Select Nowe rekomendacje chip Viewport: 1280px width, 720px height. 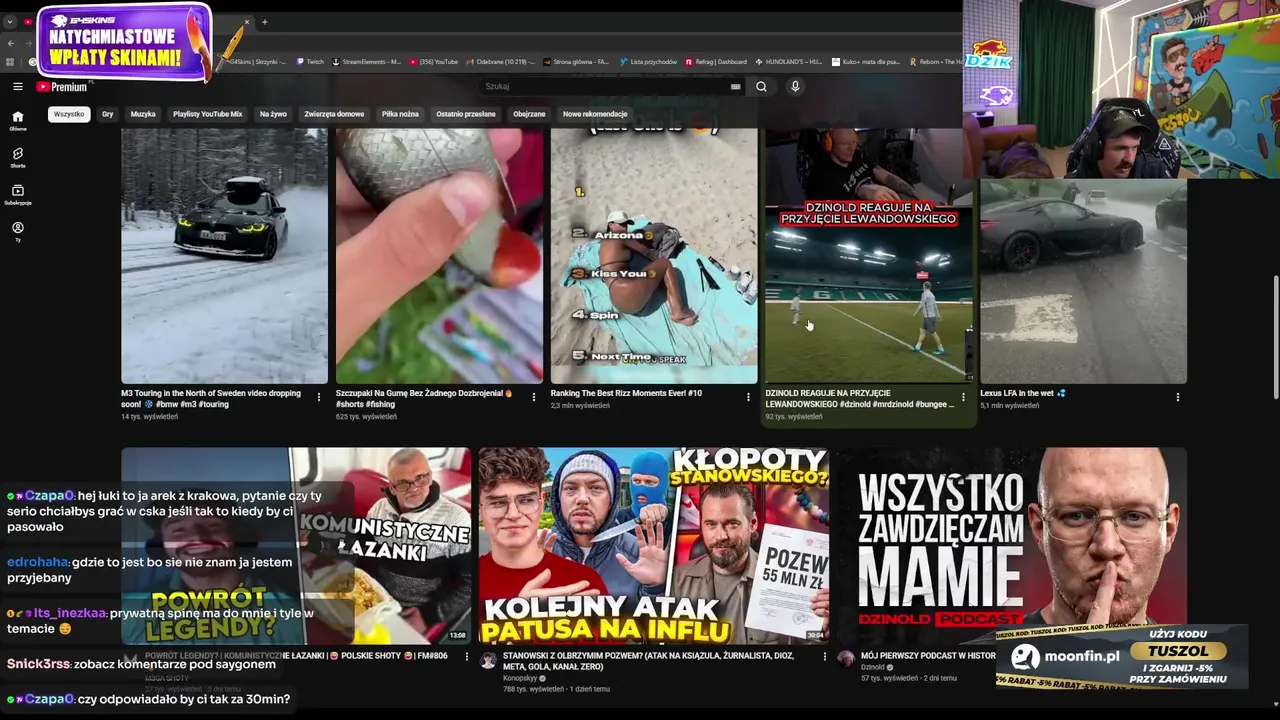(x=595, y=114)
